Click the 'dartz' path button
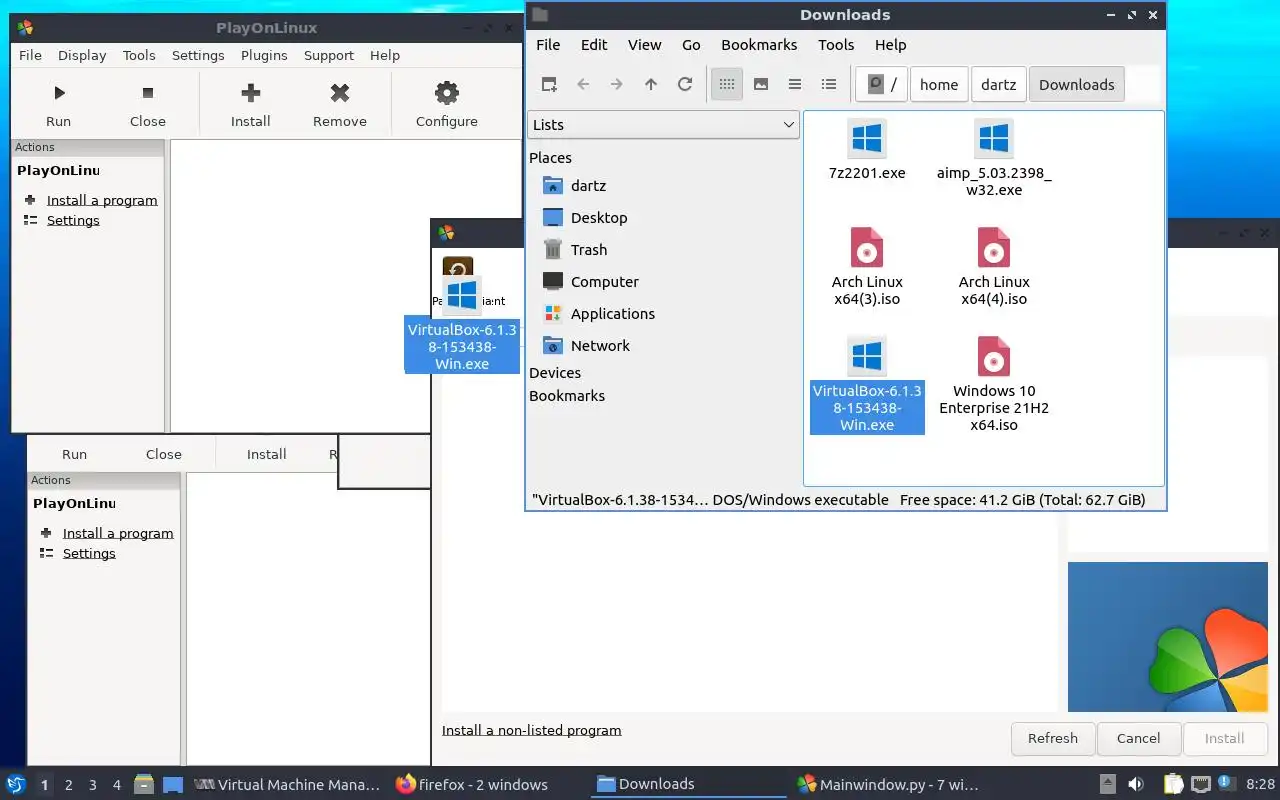The image size is (1280, 800). [998, 84]
